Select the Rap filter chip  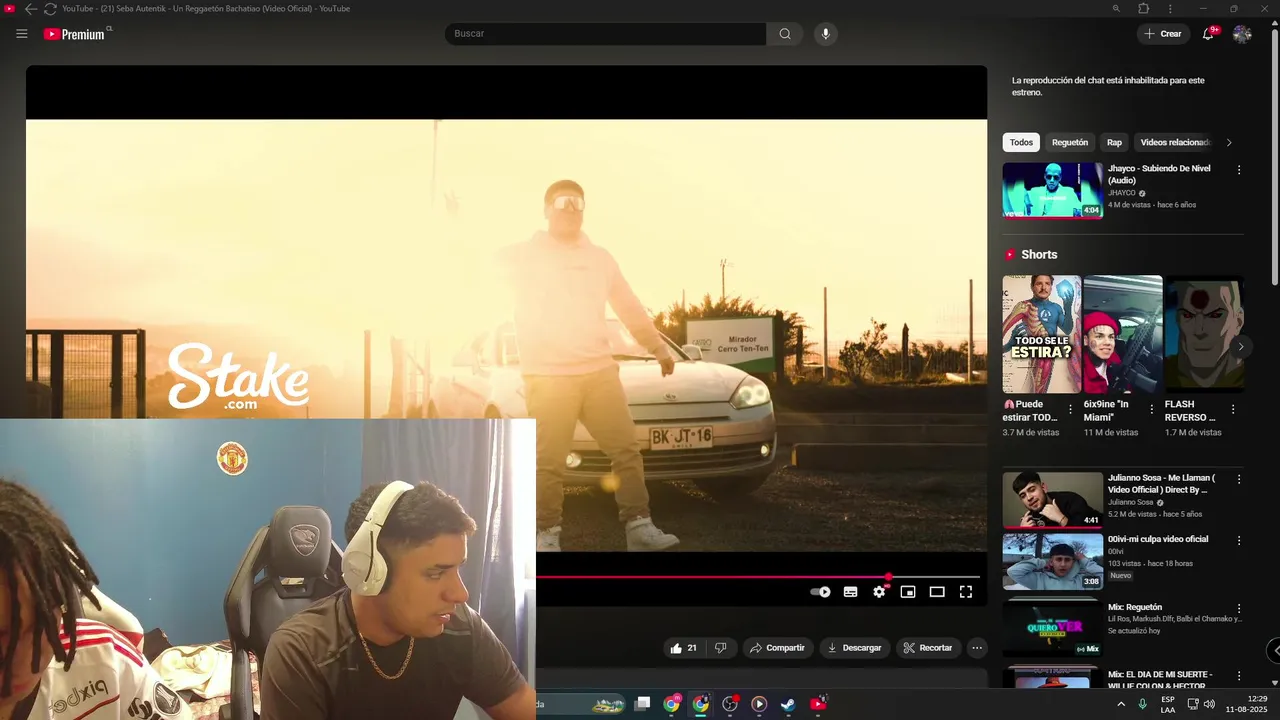[1114, 143]
